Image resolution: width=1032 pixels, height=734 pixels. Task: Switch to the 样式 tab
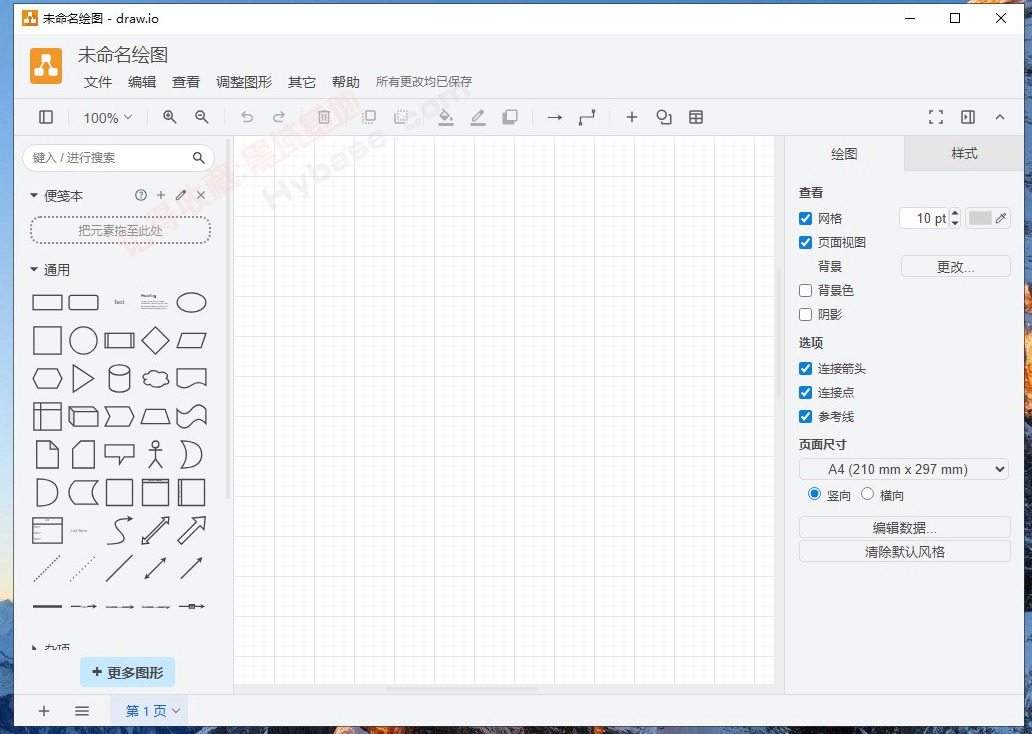(964, 154)
